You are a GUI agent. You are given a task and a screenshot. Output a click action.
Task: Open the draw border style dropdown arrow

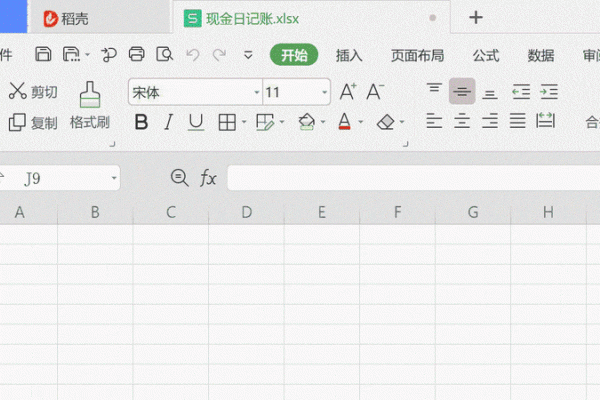click(282, 122)
